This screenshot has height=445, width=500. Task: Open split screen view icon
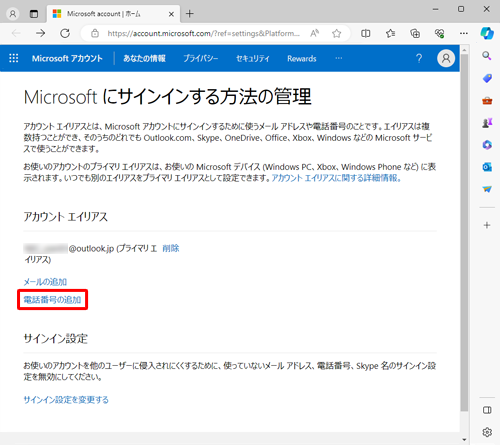point(366,33)
